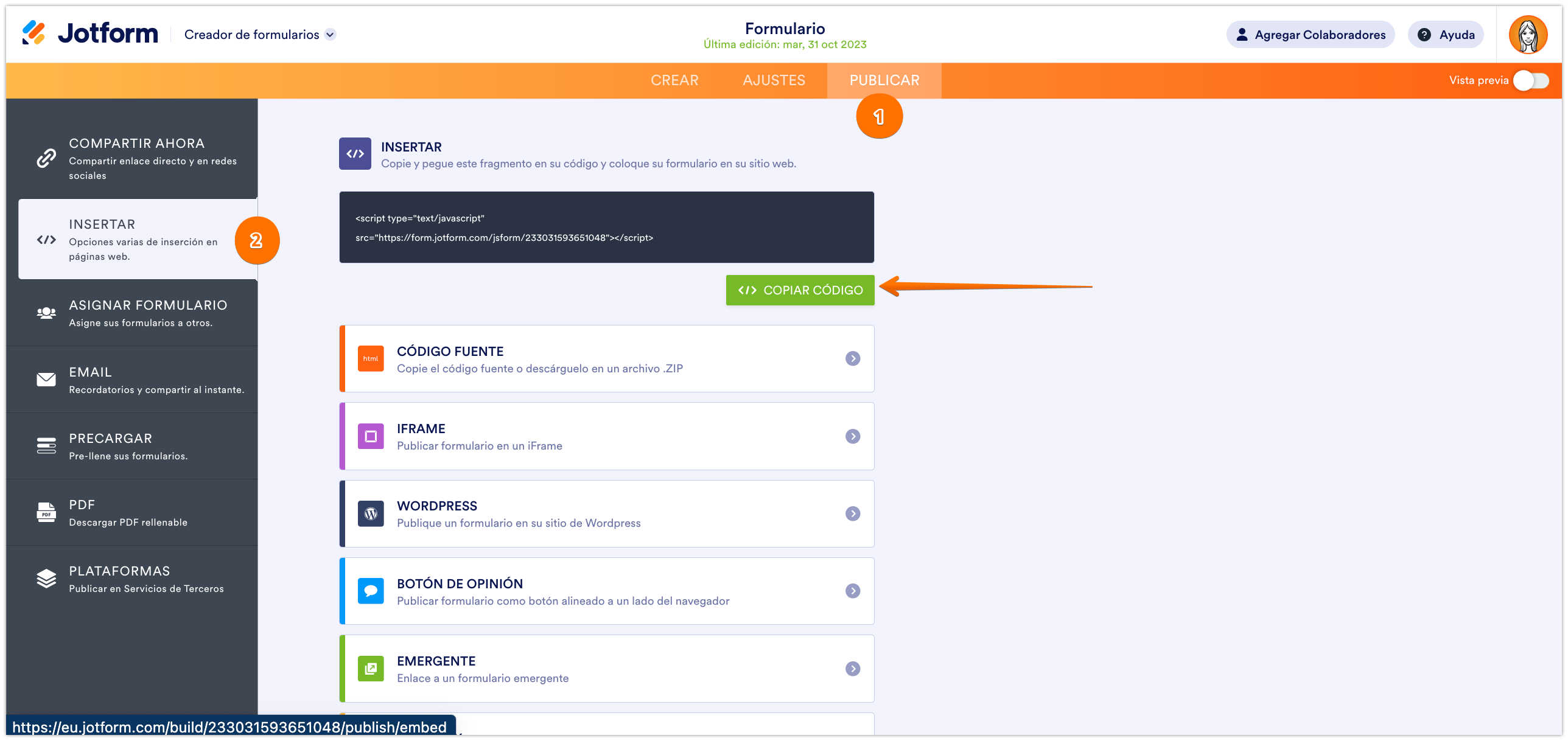Click the Jotform logo icon
Screen dimensions: 1568x741
[x=33, y=33]
